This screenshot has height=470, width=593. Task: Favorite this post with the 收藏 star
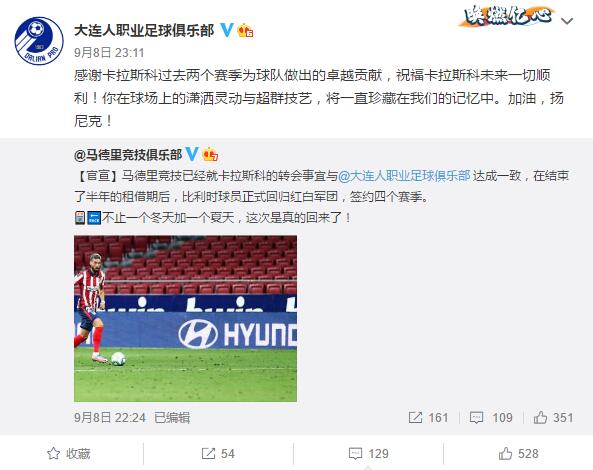(x=68, y=453)
